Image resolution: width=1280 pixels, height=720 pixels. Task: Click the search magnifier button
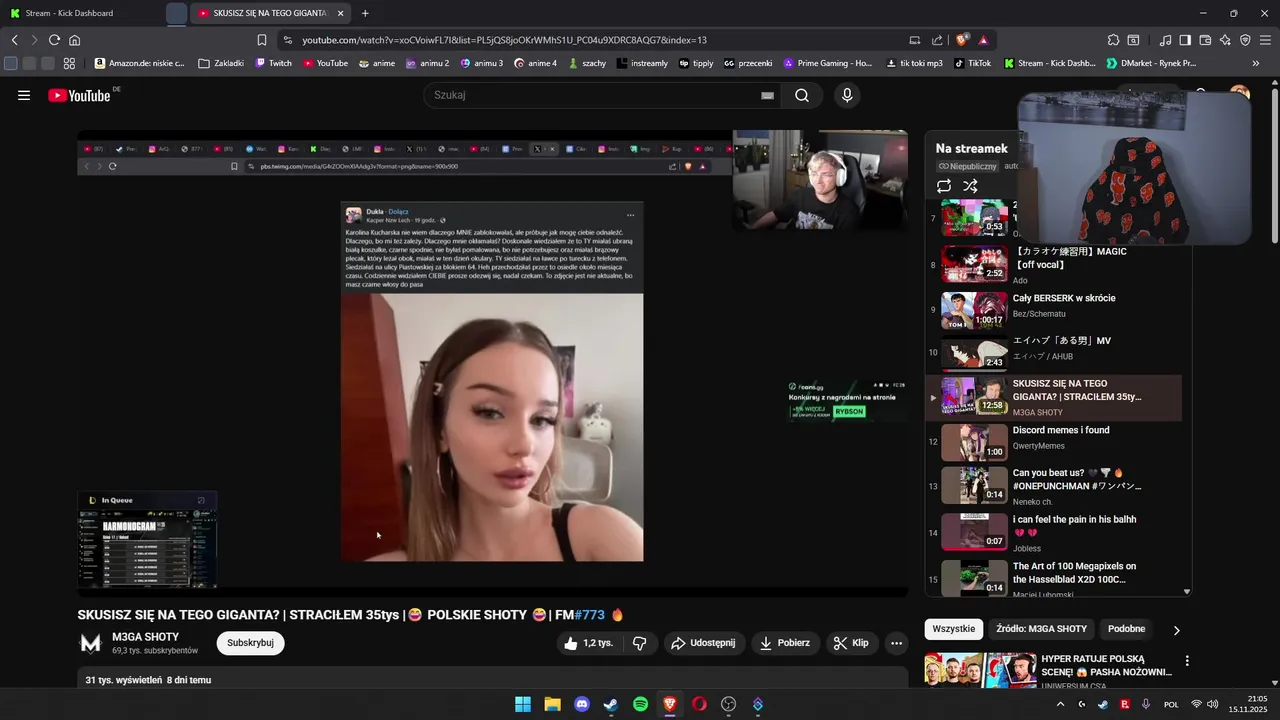pos(802,95)
